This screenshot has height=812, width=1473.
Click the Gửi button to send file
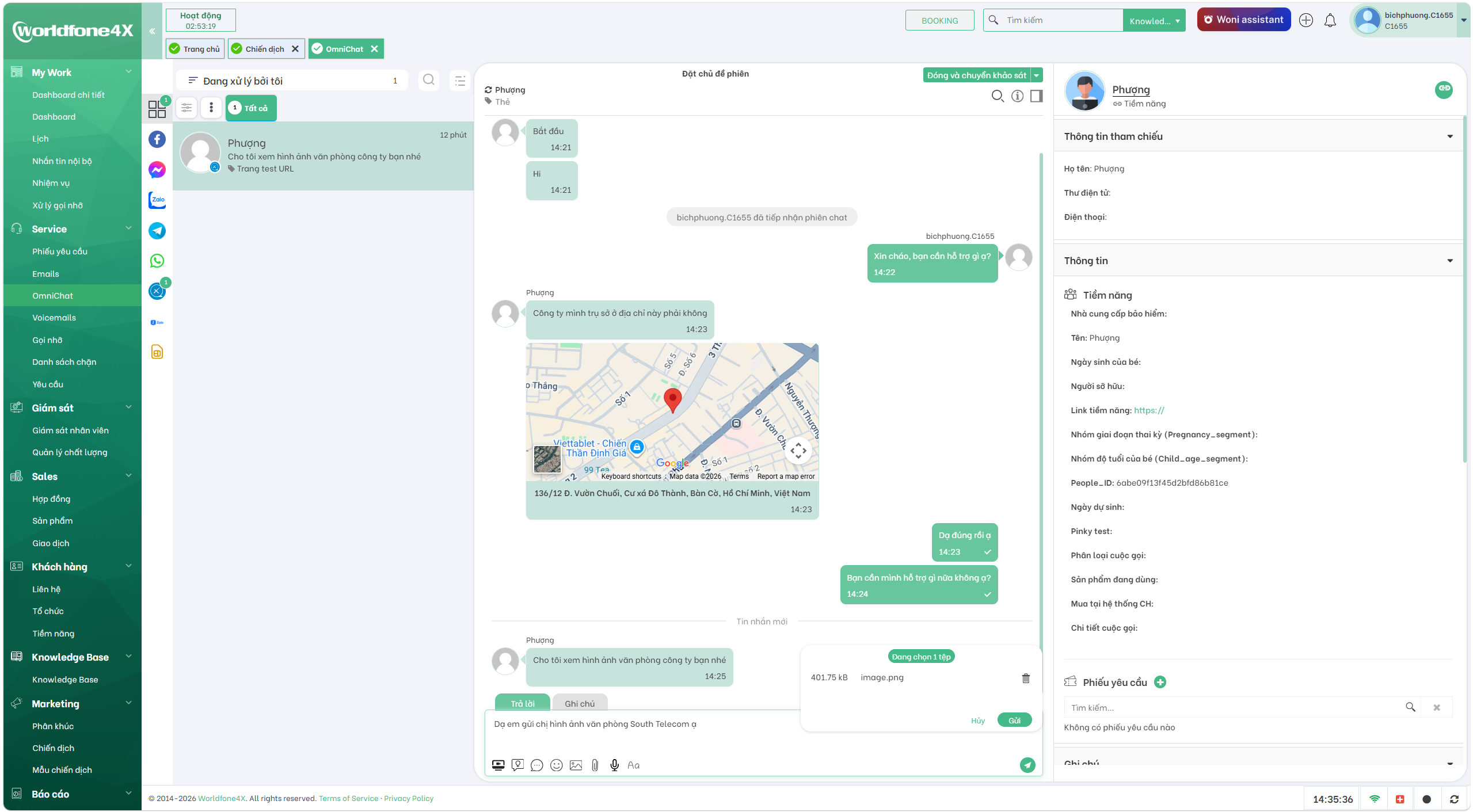point(1014,720)
